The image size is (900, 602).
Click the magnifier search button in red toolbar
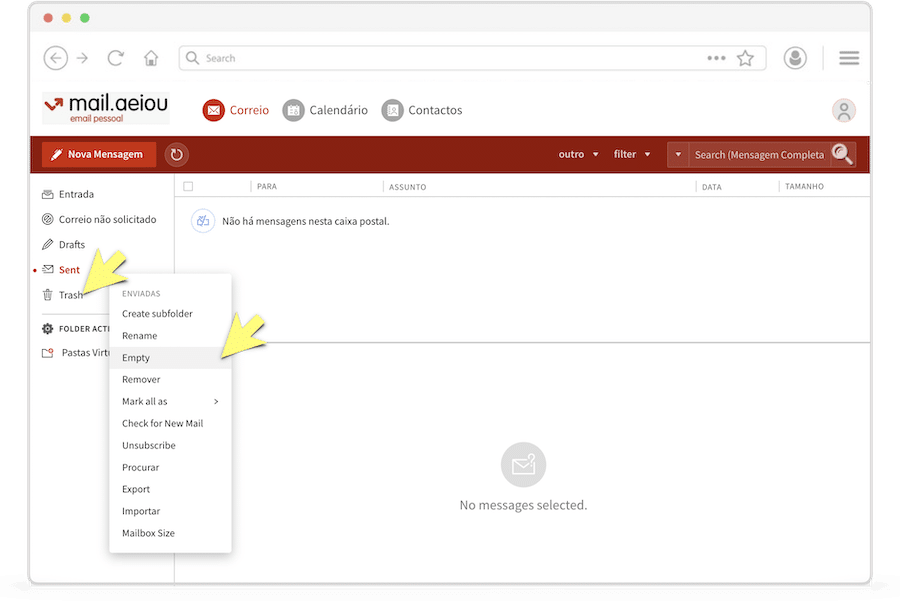843,155
